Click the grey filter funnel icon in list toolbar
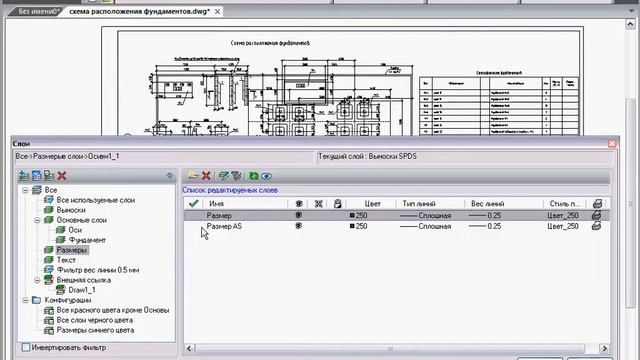Viewport: 640px width, 360px height. (x=236, y=176)
